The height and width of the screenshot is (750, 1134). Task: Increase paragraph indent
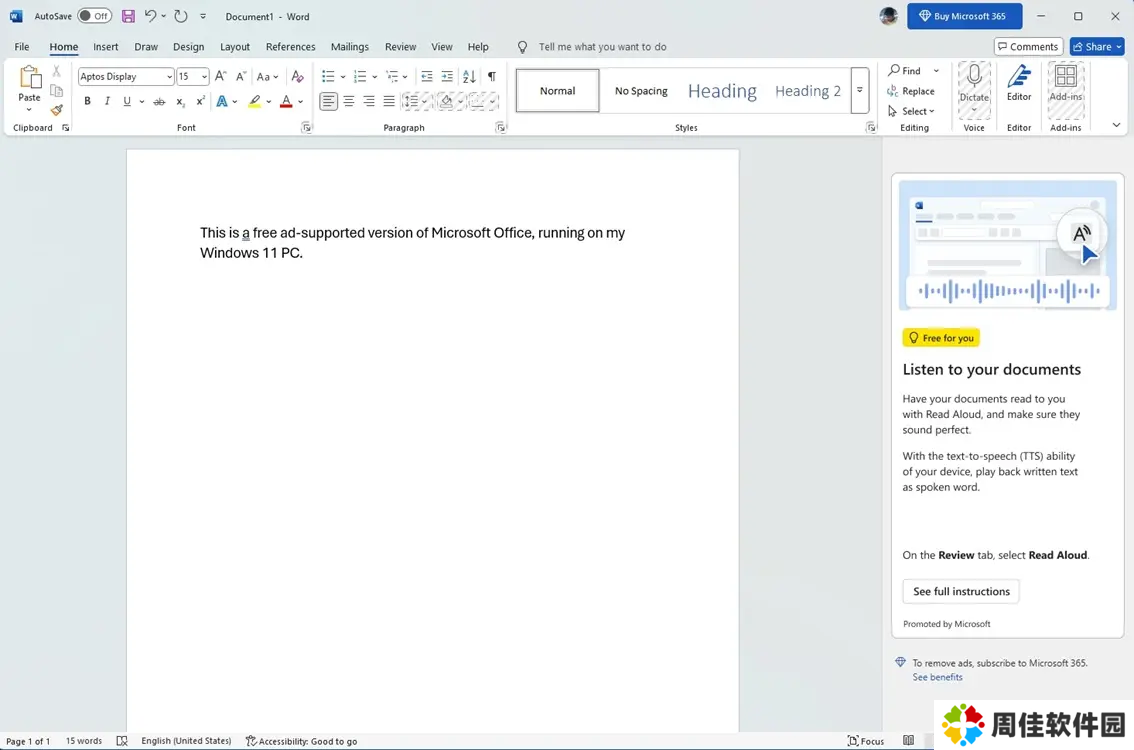(x=447, y=76)
